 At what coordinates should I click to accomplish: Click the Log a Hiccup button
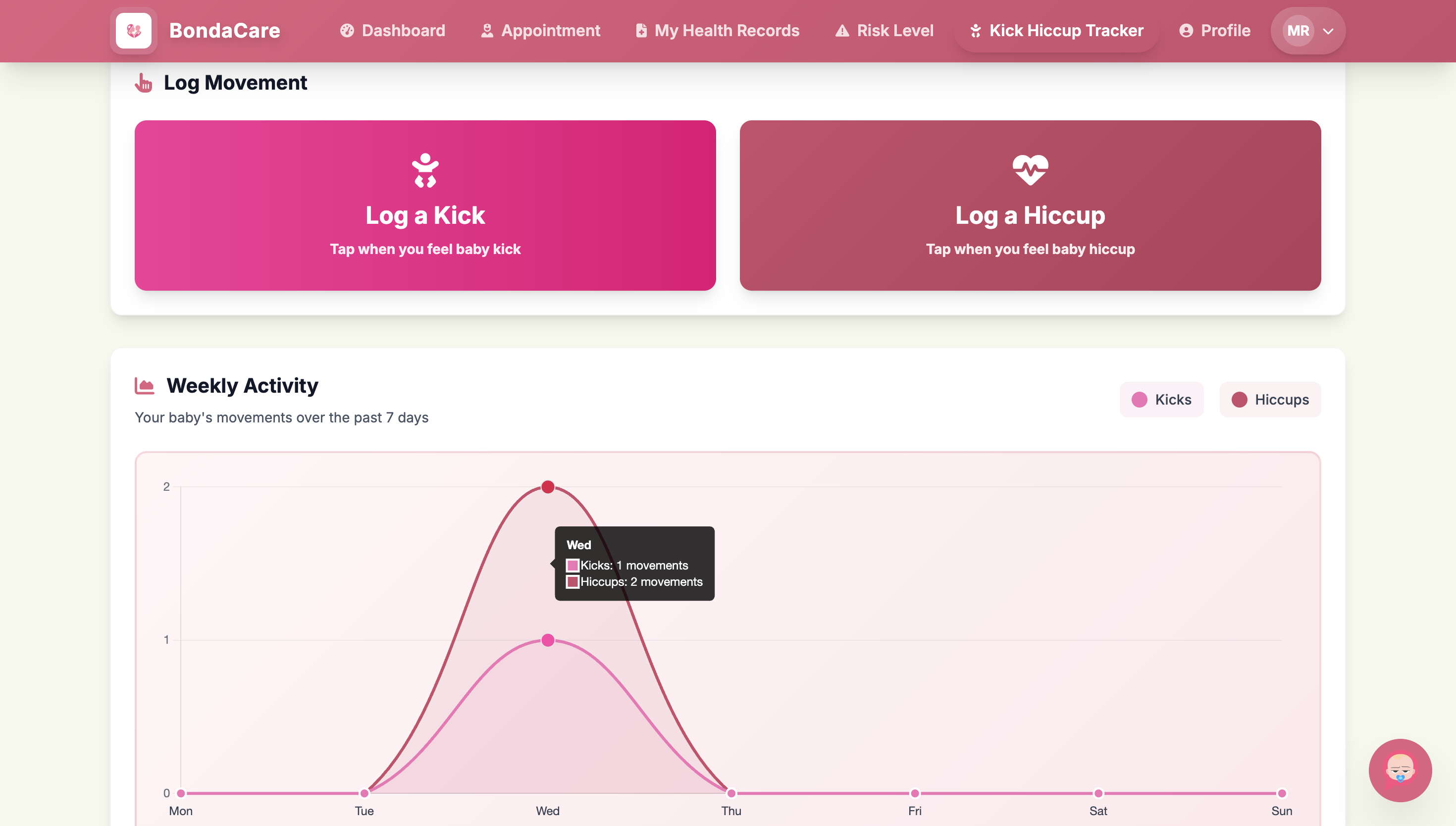(x=1030, y=206)
